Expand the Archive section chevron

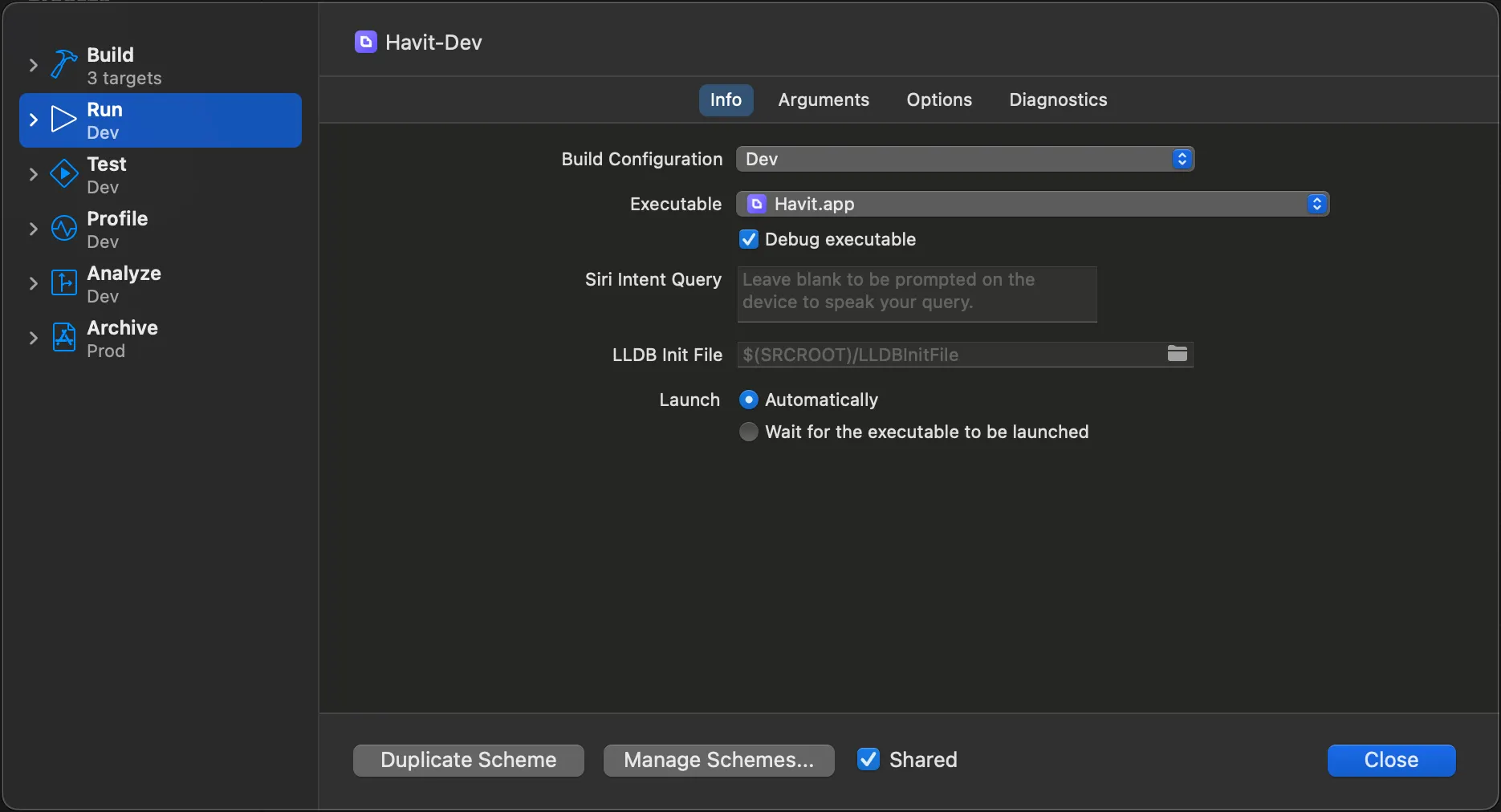click(x=33, y=338)
